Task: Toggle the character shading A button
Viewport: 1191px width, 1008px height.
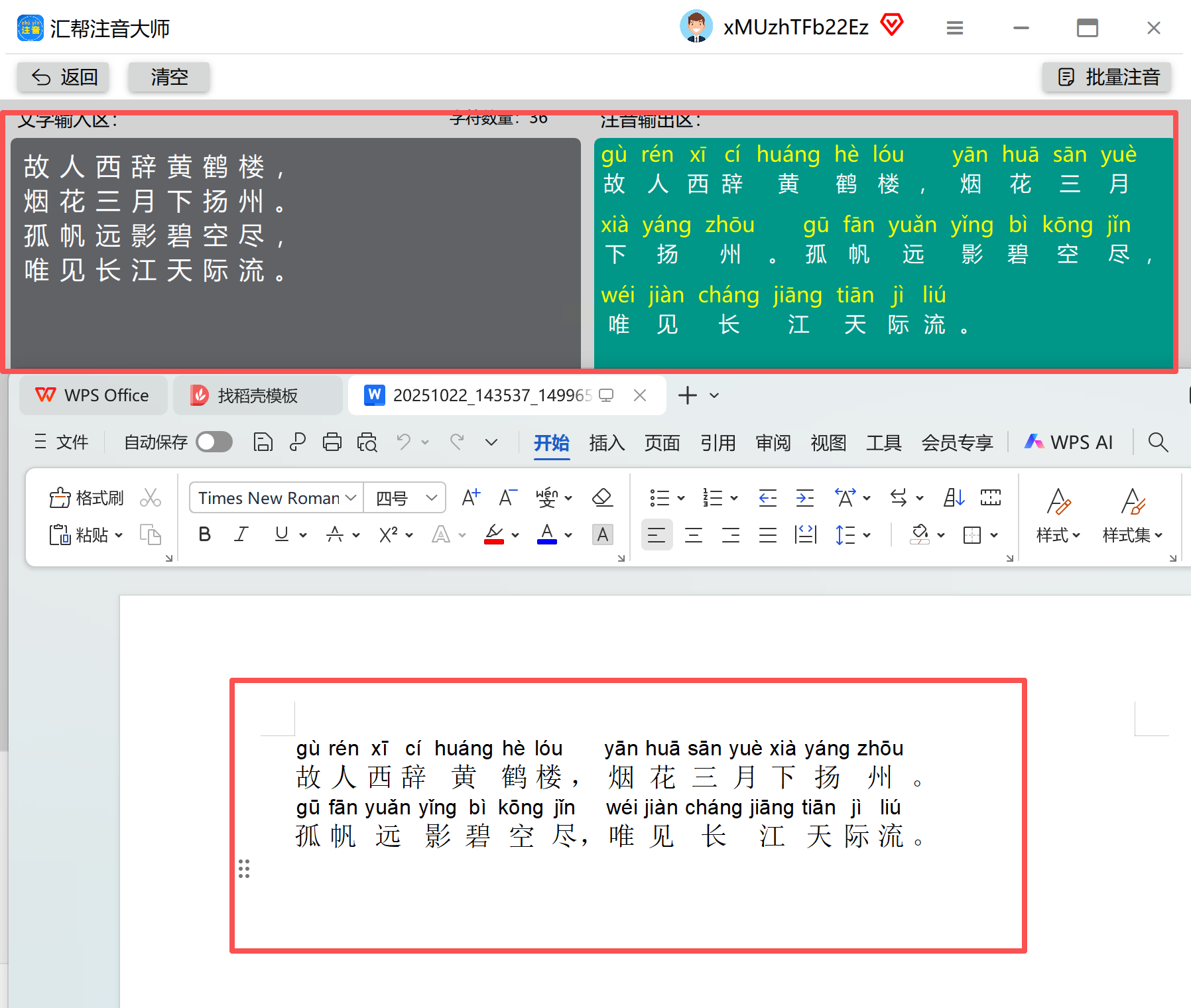Action: (602, 535)
